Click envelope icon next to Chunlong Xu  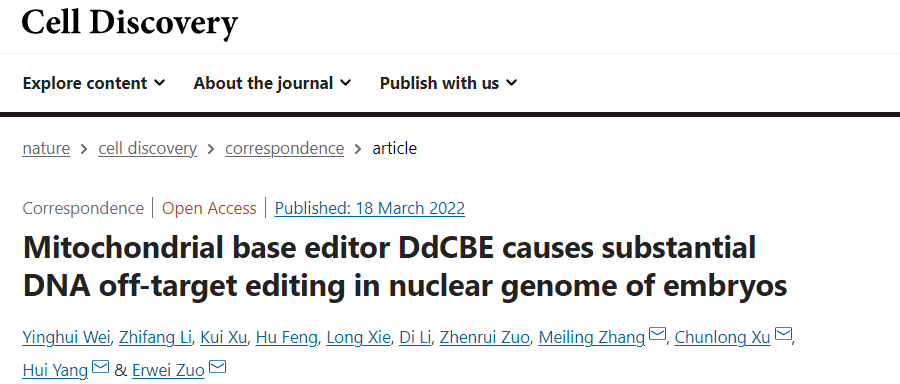783,334
